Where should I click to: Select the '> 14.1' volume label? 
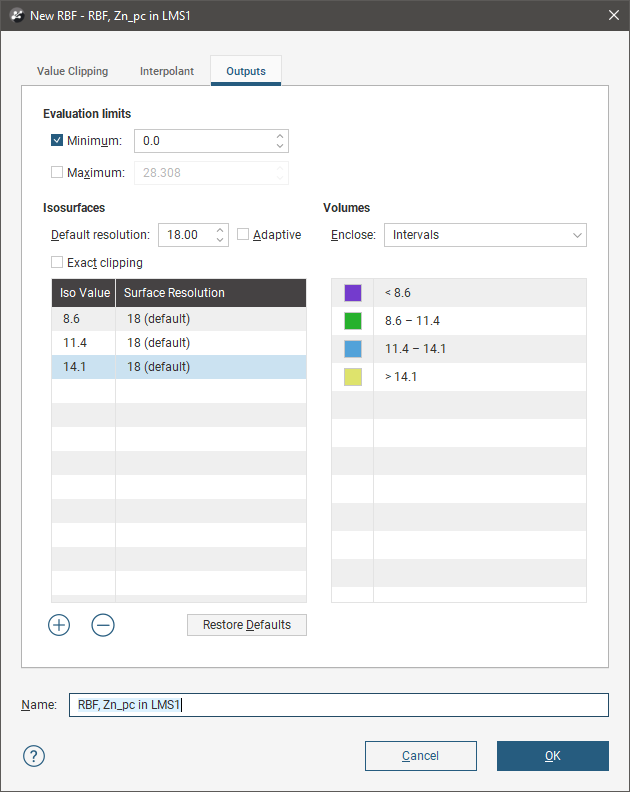click(x=401, y=377)
